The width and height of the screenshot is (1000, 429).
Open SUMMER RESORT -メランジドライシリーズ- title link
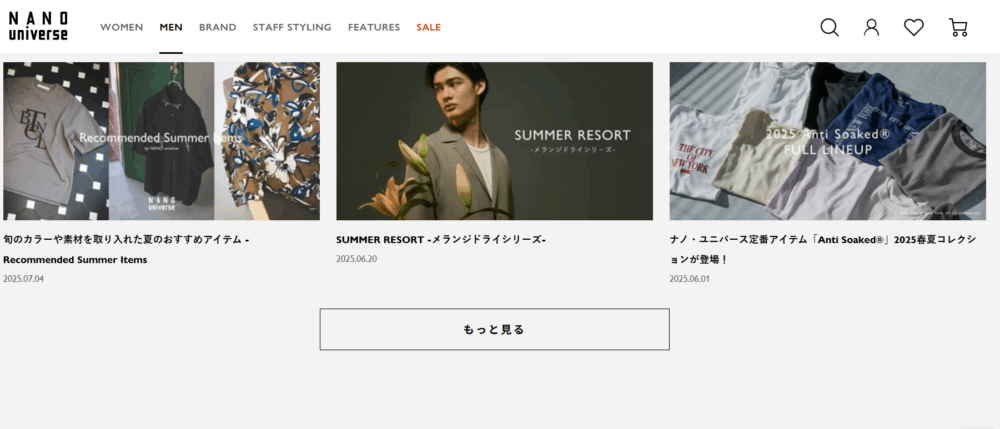click(x=441, y=240)
